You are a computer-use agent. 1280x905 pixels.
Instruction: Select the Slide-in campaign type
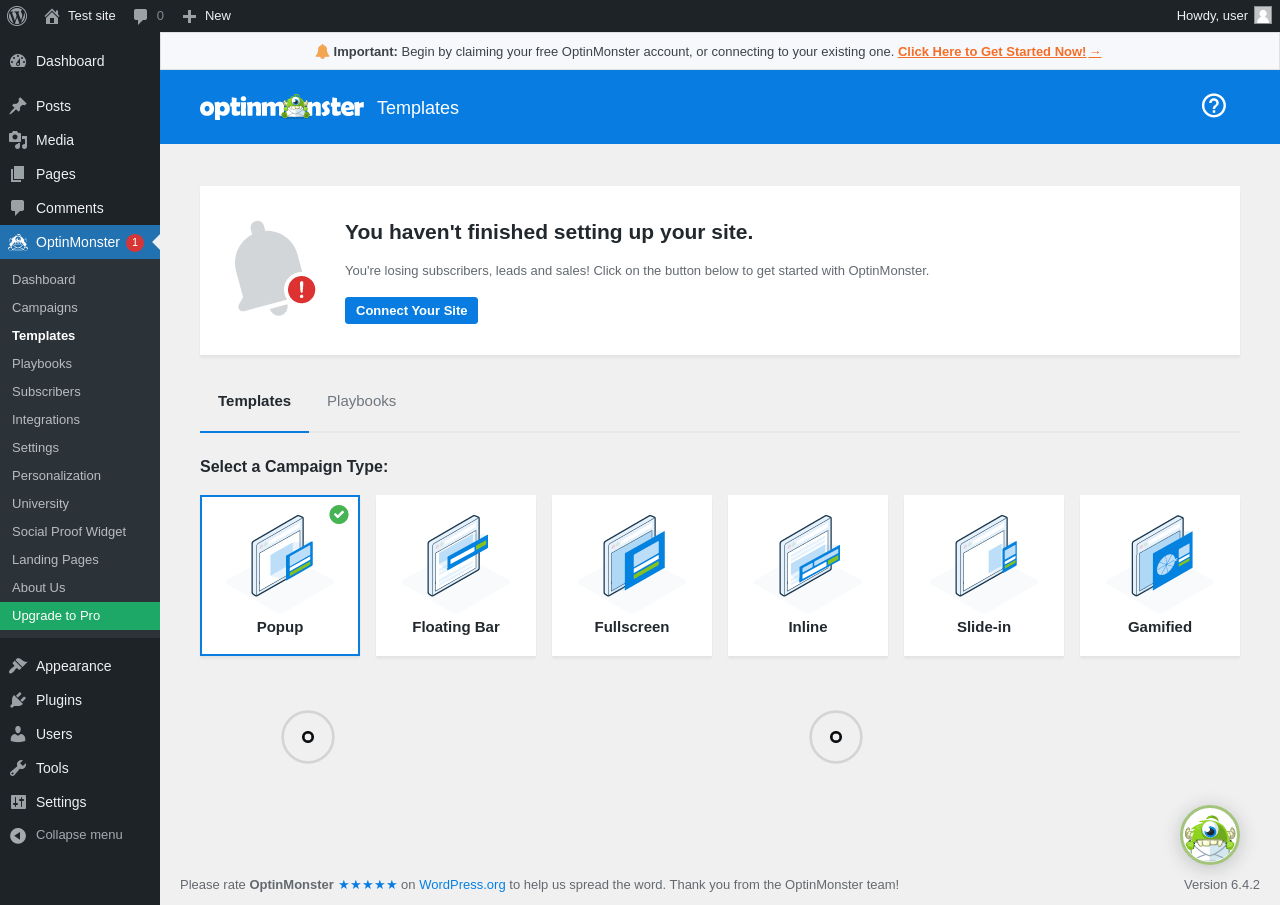(x=984, y=575)
